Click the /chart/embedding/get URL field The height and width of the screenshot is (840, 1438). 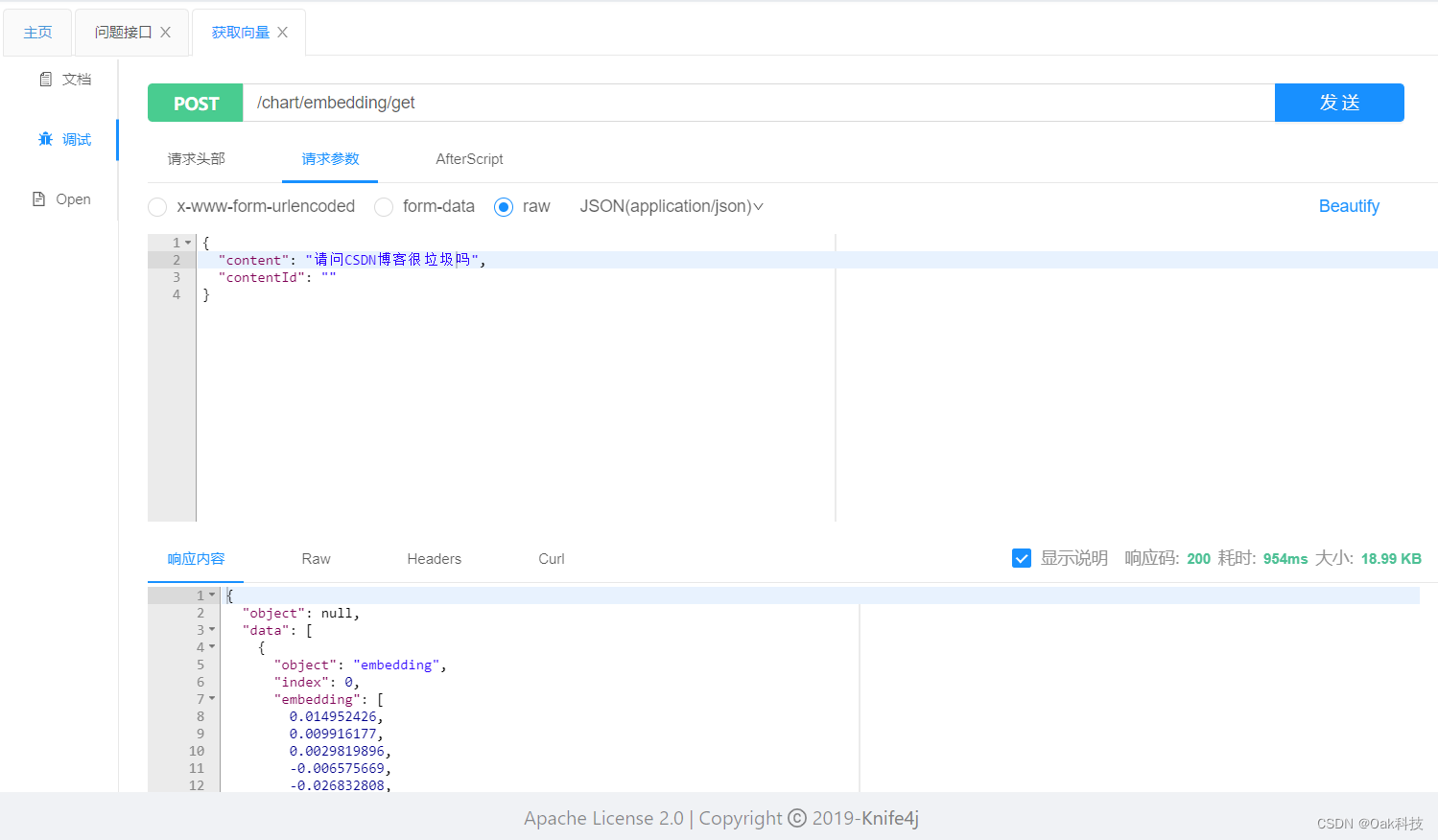[x=759, y=103]
